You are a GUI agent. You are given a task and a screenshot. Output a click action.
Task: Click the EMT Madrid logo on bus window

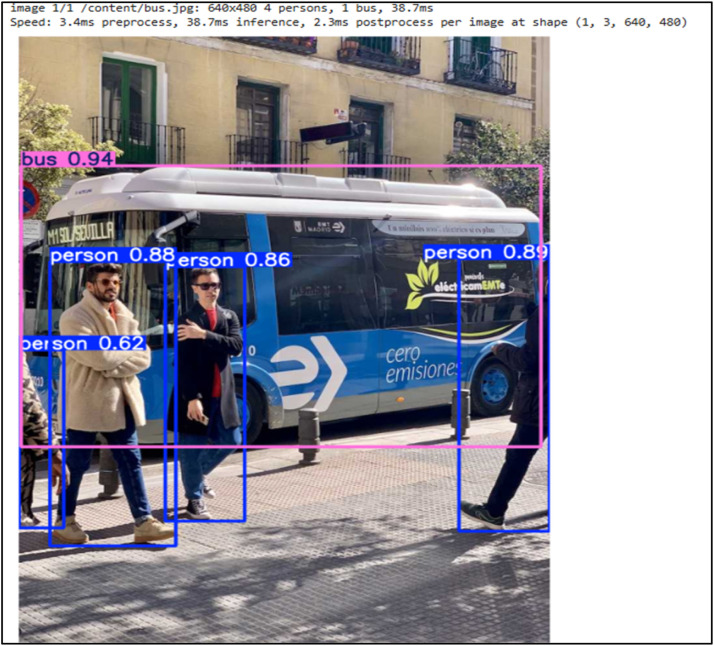321,228
